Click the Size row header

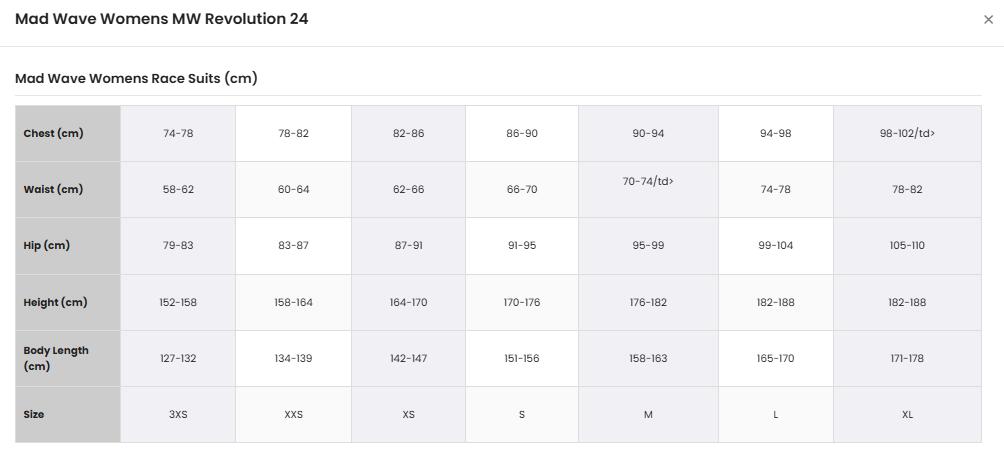coord(68,414)
